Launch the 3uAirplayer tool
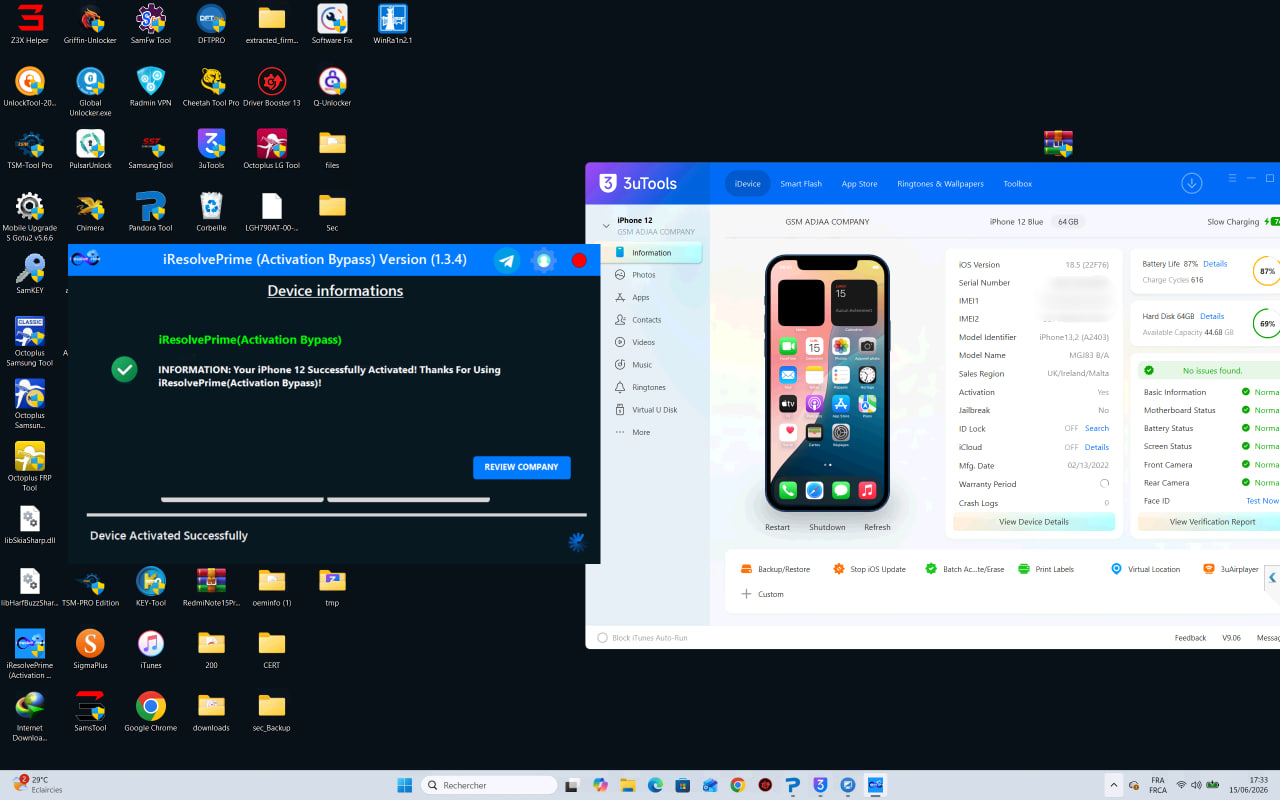The image size is (1280, 800). click(x=1230, y=569)
